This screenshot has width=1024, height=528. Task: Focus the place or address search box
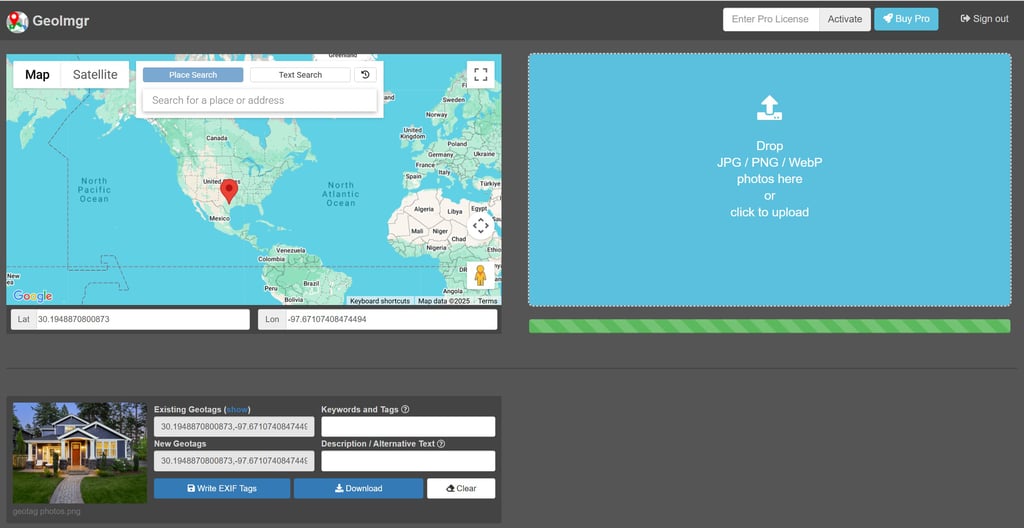pos(260,100)
